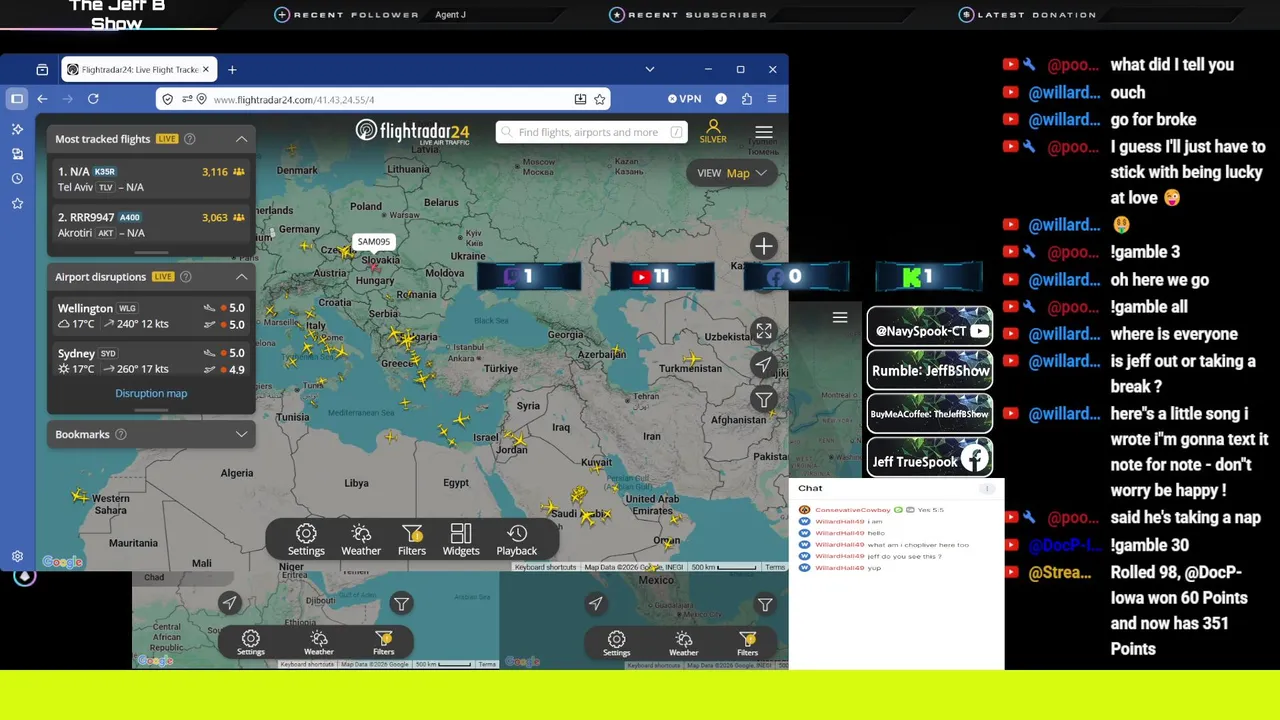Open the tab overview icon beside the tab

(42, 70)
